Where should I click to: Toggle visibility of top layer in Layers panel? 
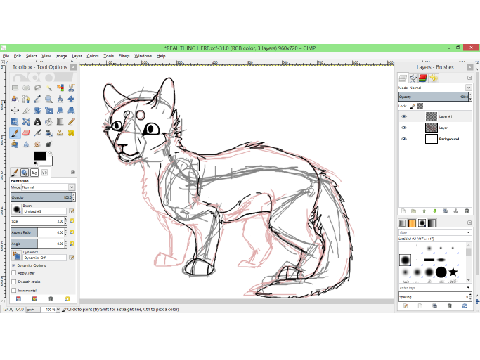pos(404,116)
